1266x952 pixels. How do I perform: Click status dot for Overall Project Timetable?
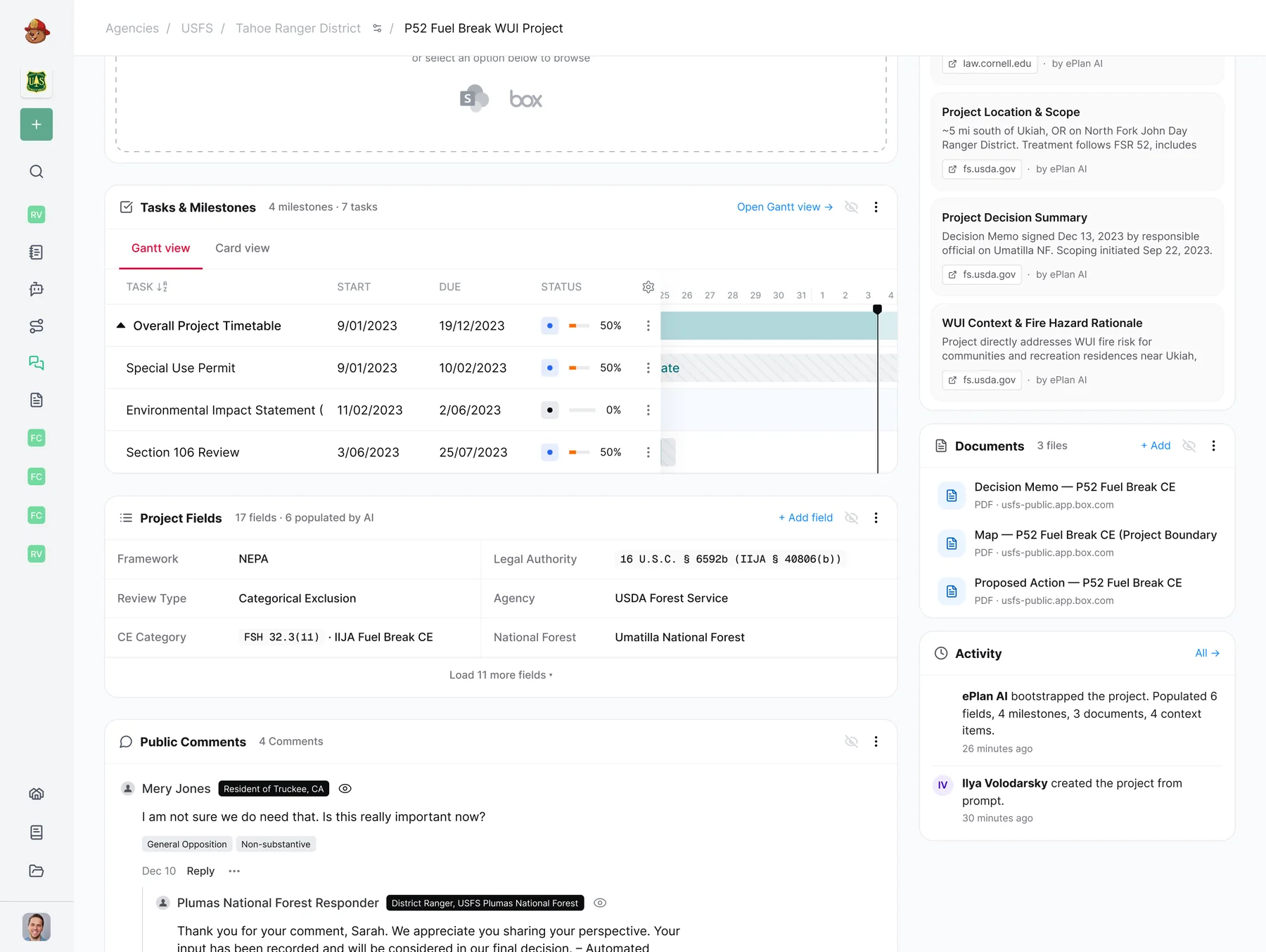[550, 326]
